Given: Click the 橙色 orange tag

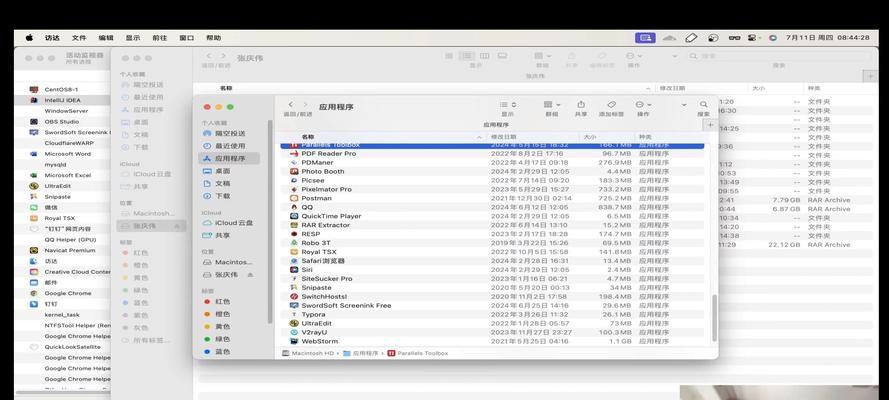Looking at the screenshot, I should (217, 314).
